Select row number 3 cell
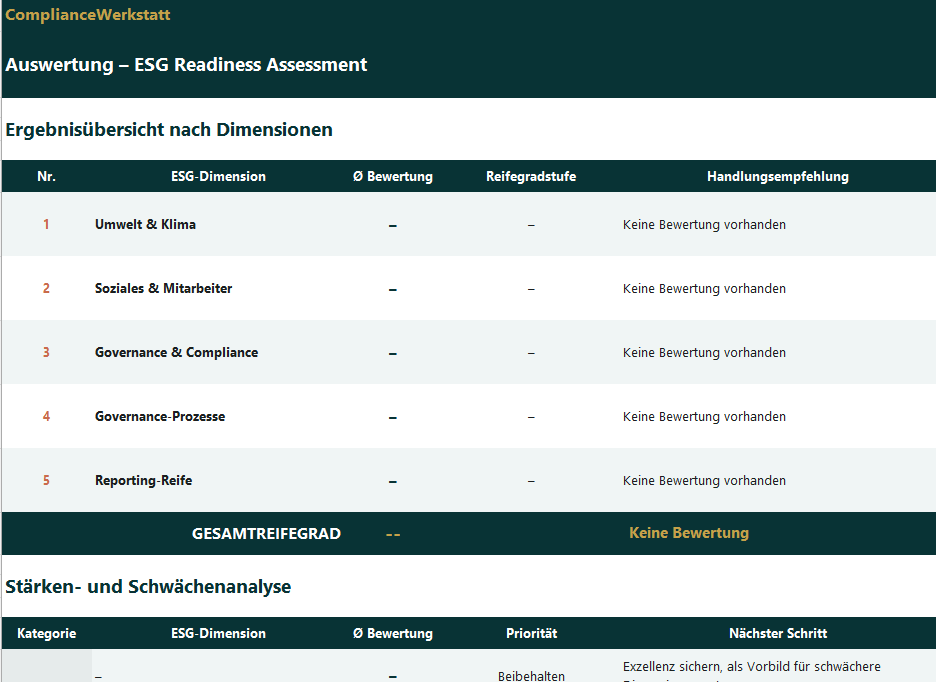 pos(46,353)
